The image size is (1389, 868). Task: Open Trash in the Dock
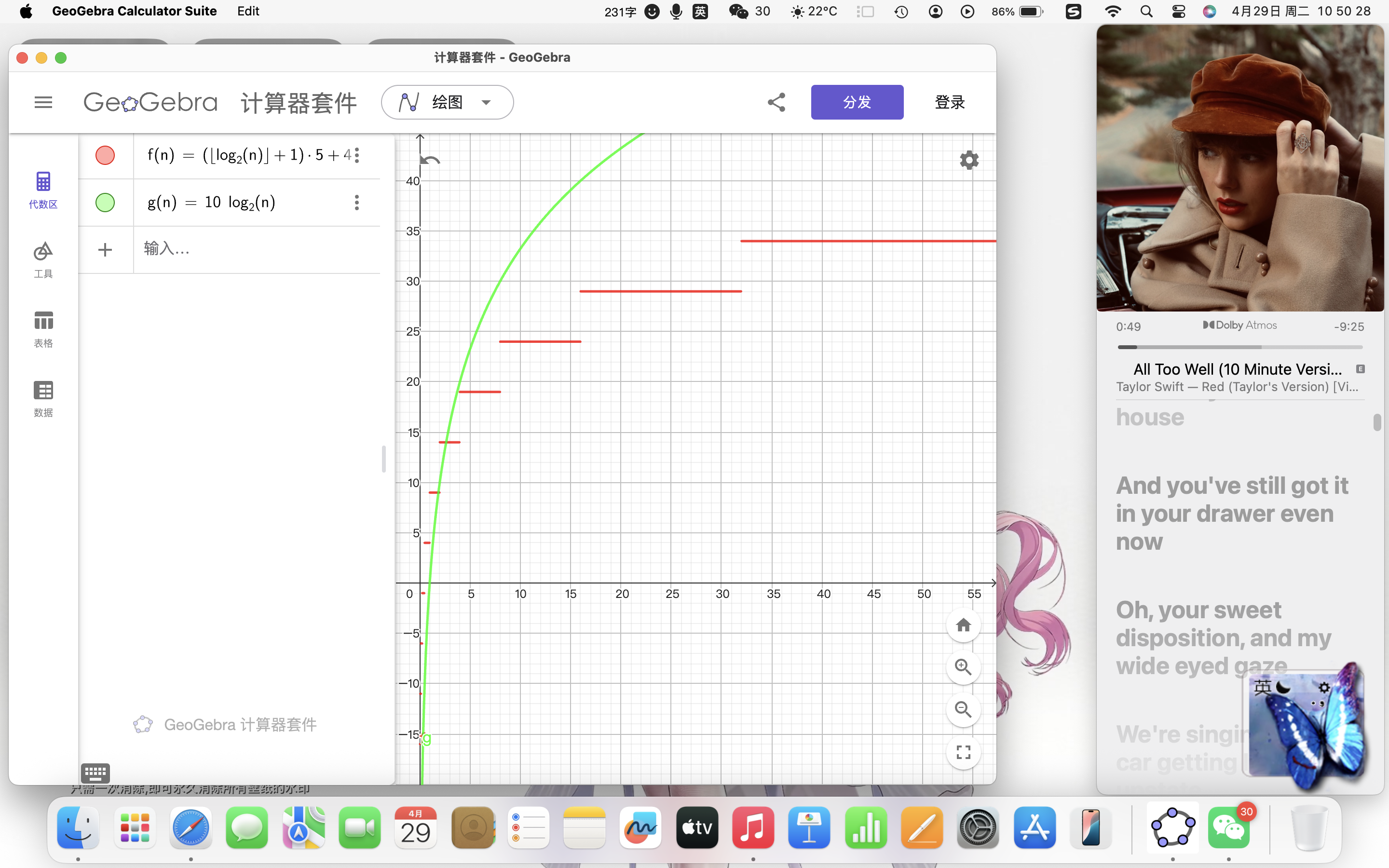coord(1309,828)
